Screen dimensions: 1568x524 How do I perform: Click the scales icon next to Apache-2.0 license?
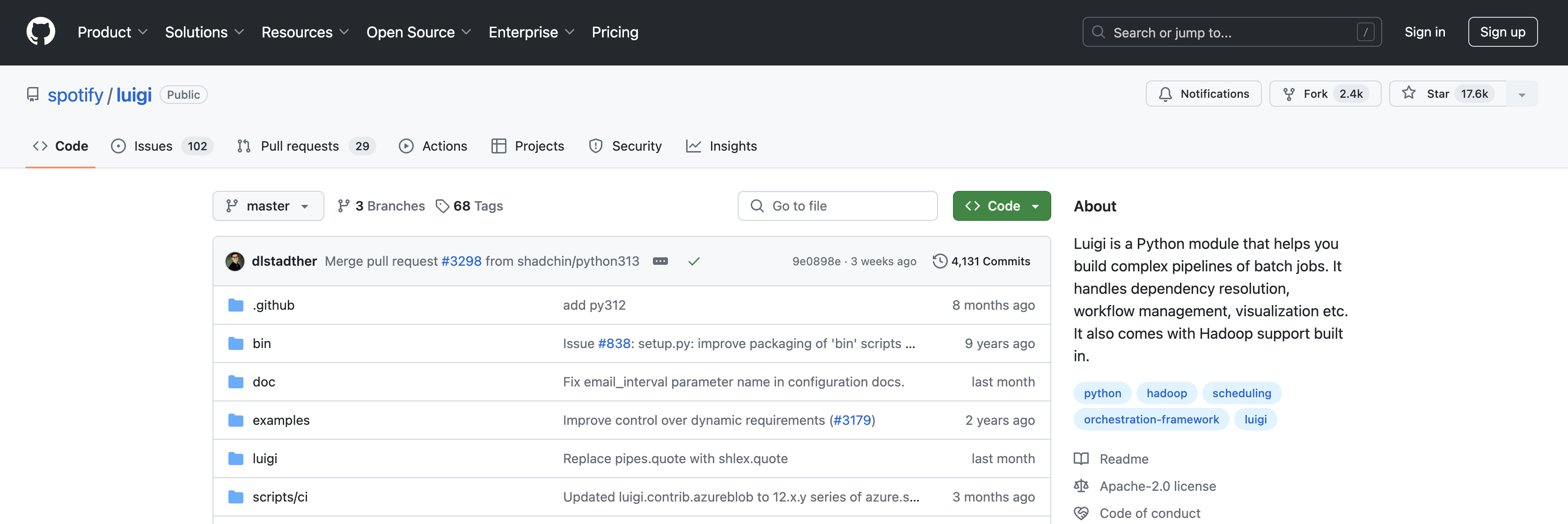click(x=1081, y=486)
